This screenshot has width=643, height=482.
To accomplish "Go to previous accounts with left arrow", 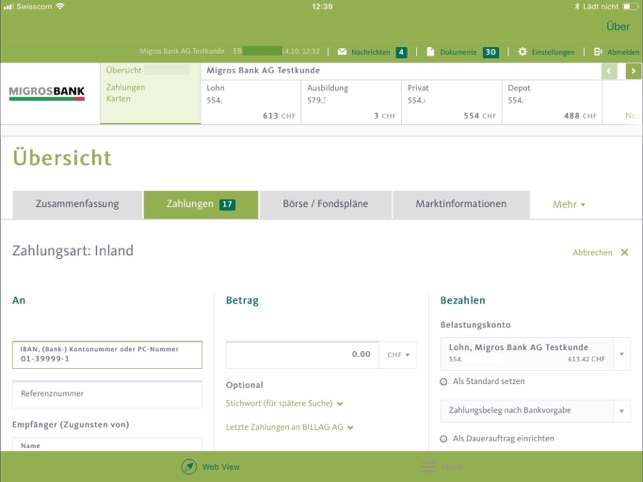I will (609, 71).
